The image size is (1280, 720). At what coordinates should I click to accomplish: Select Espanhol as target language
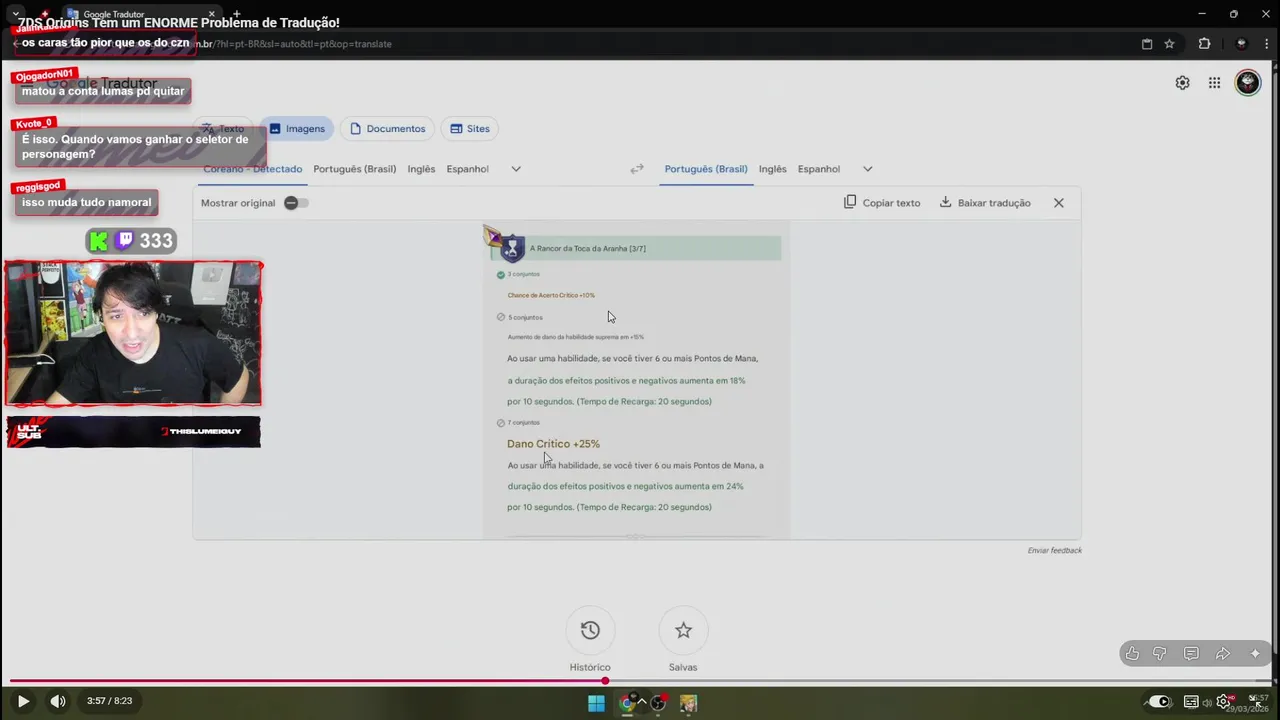818,169
